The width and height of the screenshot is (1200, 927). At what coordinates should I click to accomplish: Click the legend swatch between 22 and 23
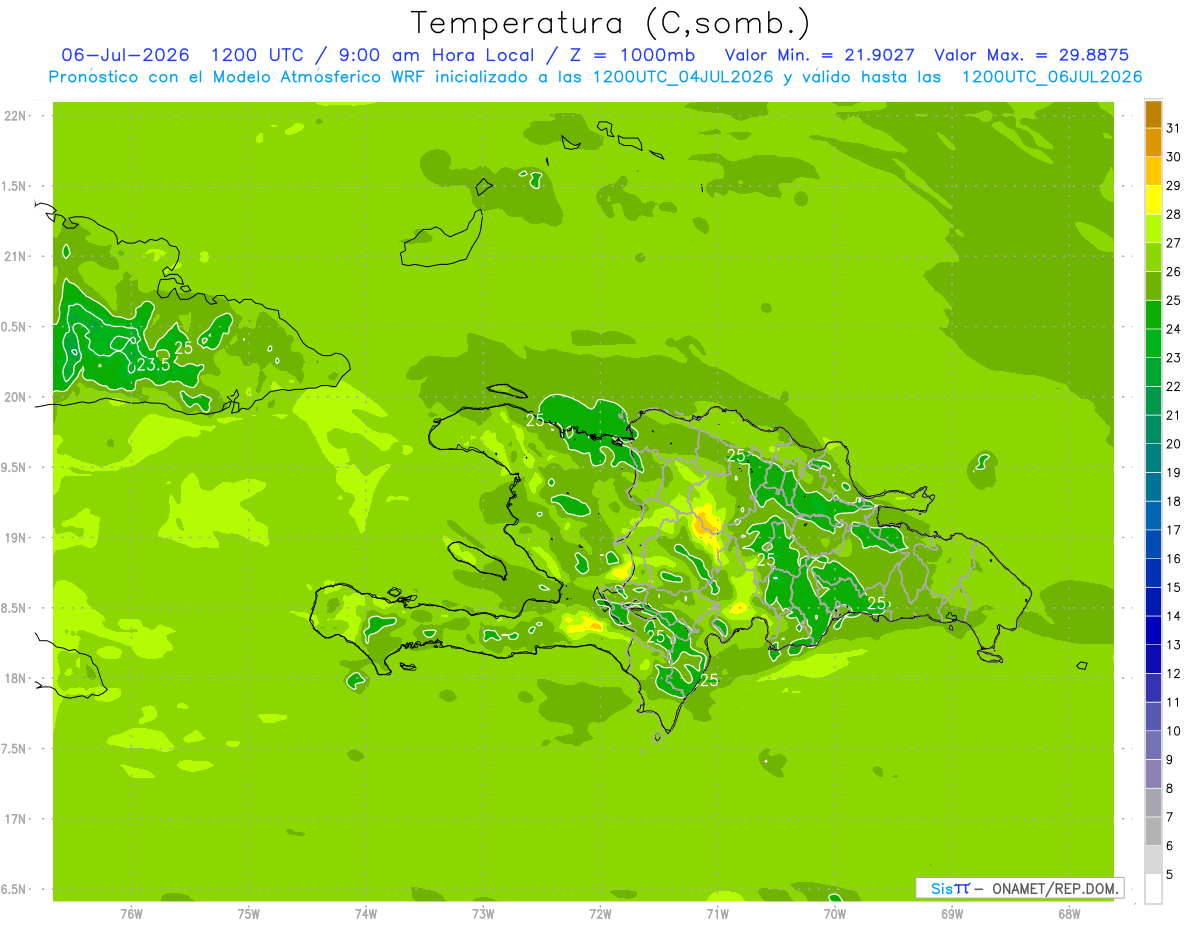tap(1153, 372)
